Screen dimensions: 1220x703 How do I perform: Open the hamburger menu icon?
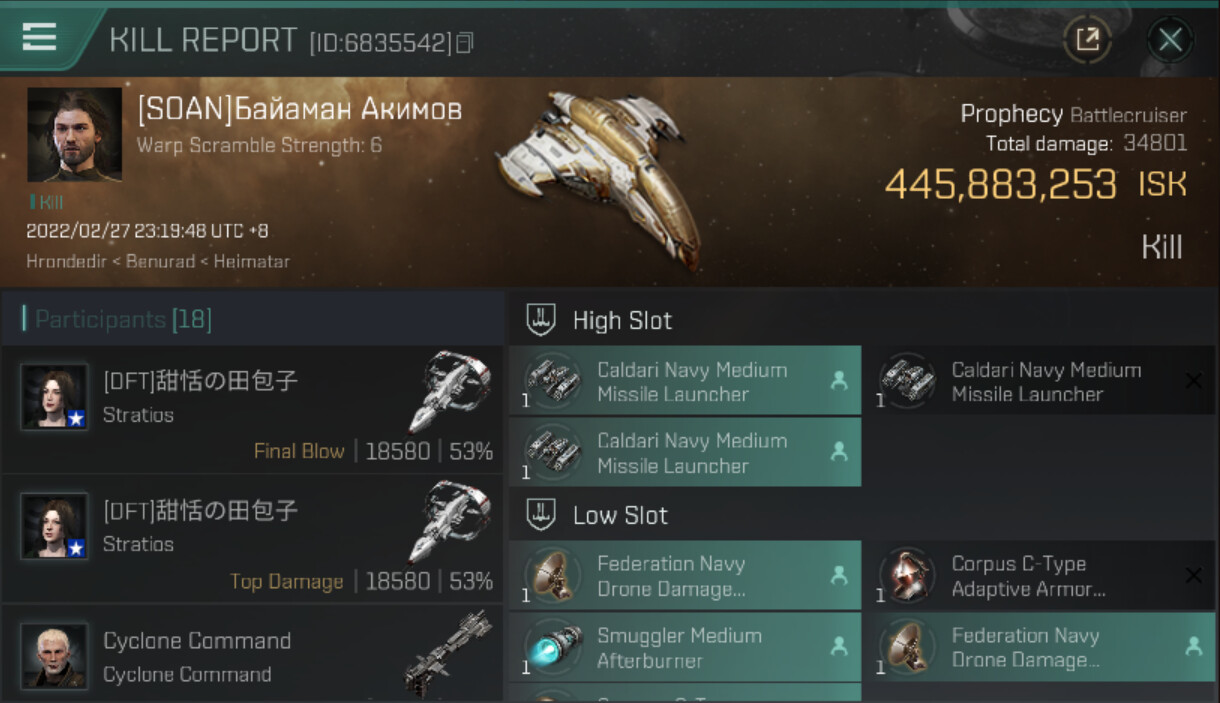click(x=39, y=37)
